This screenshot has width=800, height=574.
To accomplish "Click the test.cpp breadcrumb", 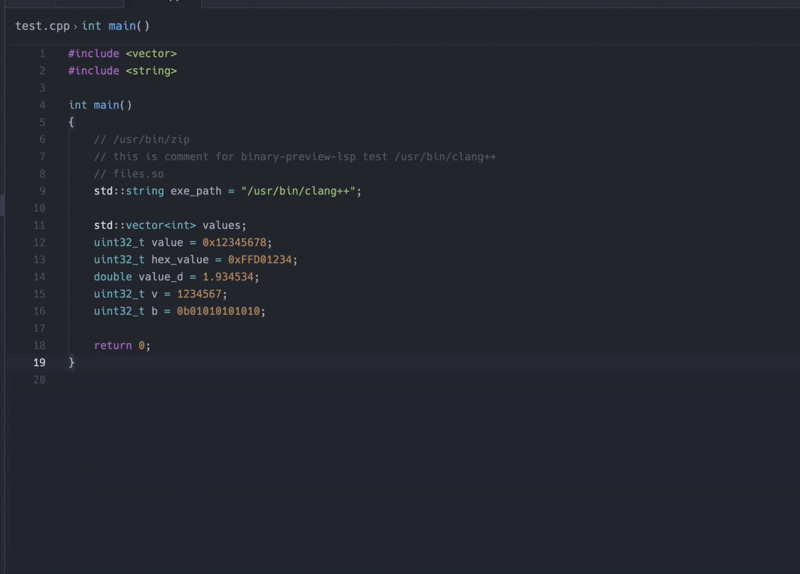I will click(42, 26).
